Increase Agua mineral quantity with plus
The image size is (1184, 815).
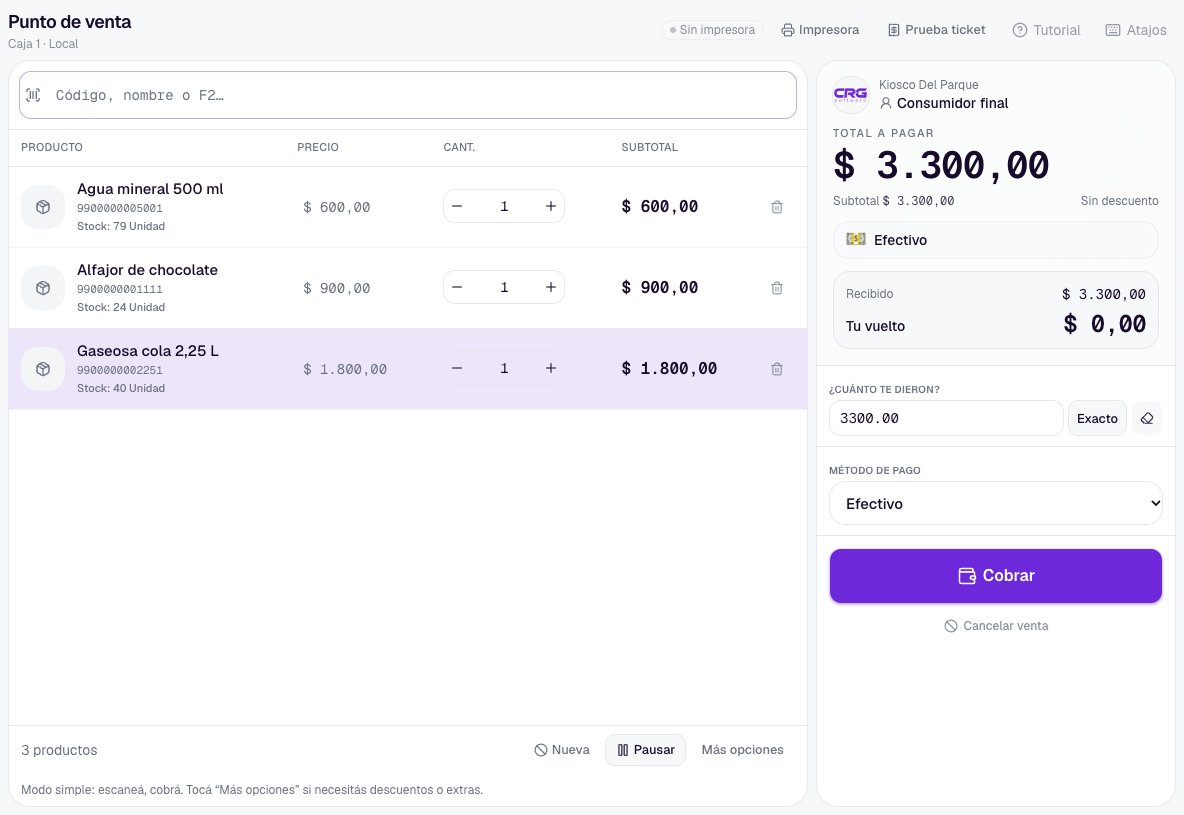pyautogui.click(x=550, y=206)
